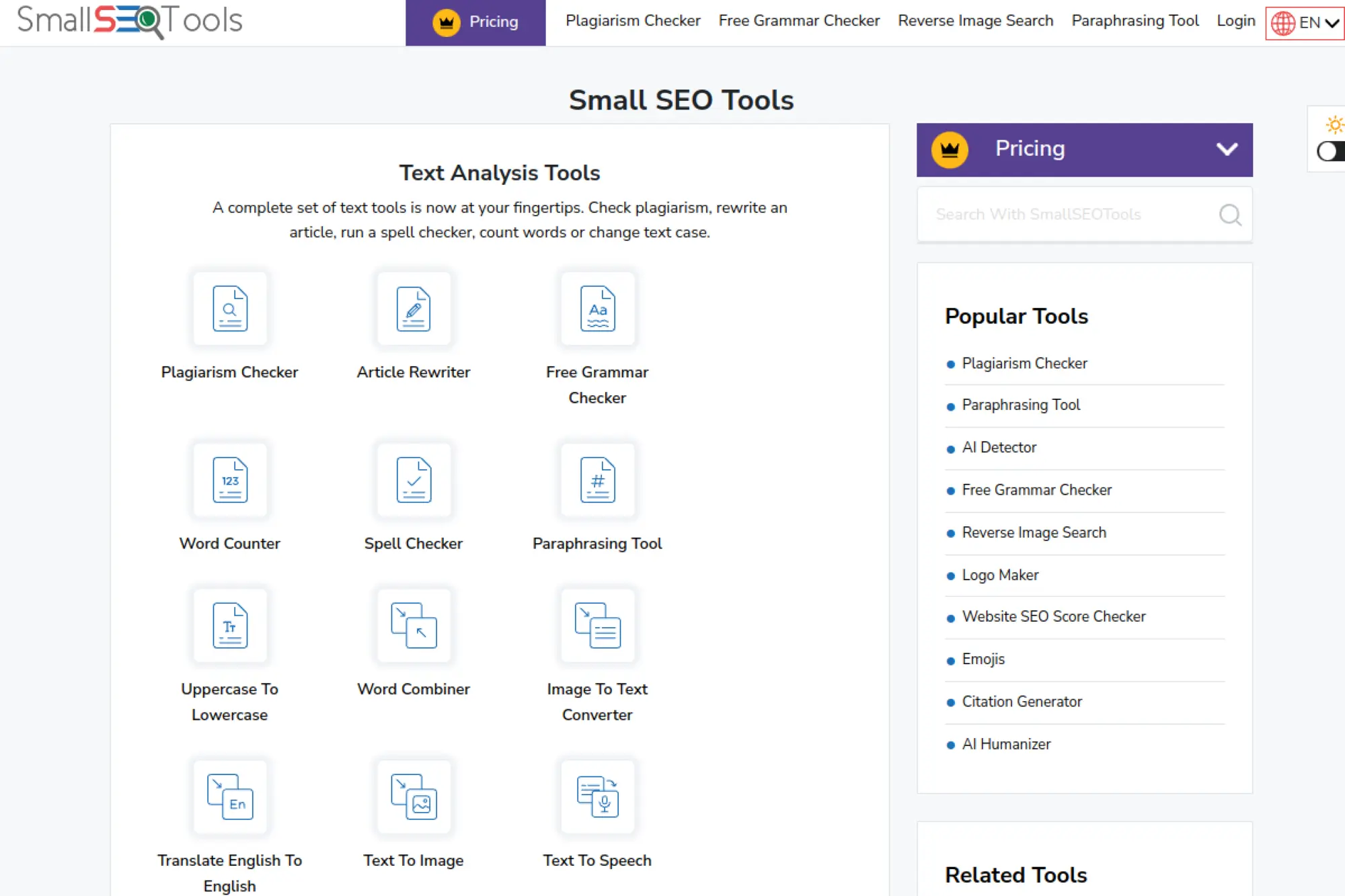Click the Pricing button with crown icon

pyautogui.click(x=475, y=22)
